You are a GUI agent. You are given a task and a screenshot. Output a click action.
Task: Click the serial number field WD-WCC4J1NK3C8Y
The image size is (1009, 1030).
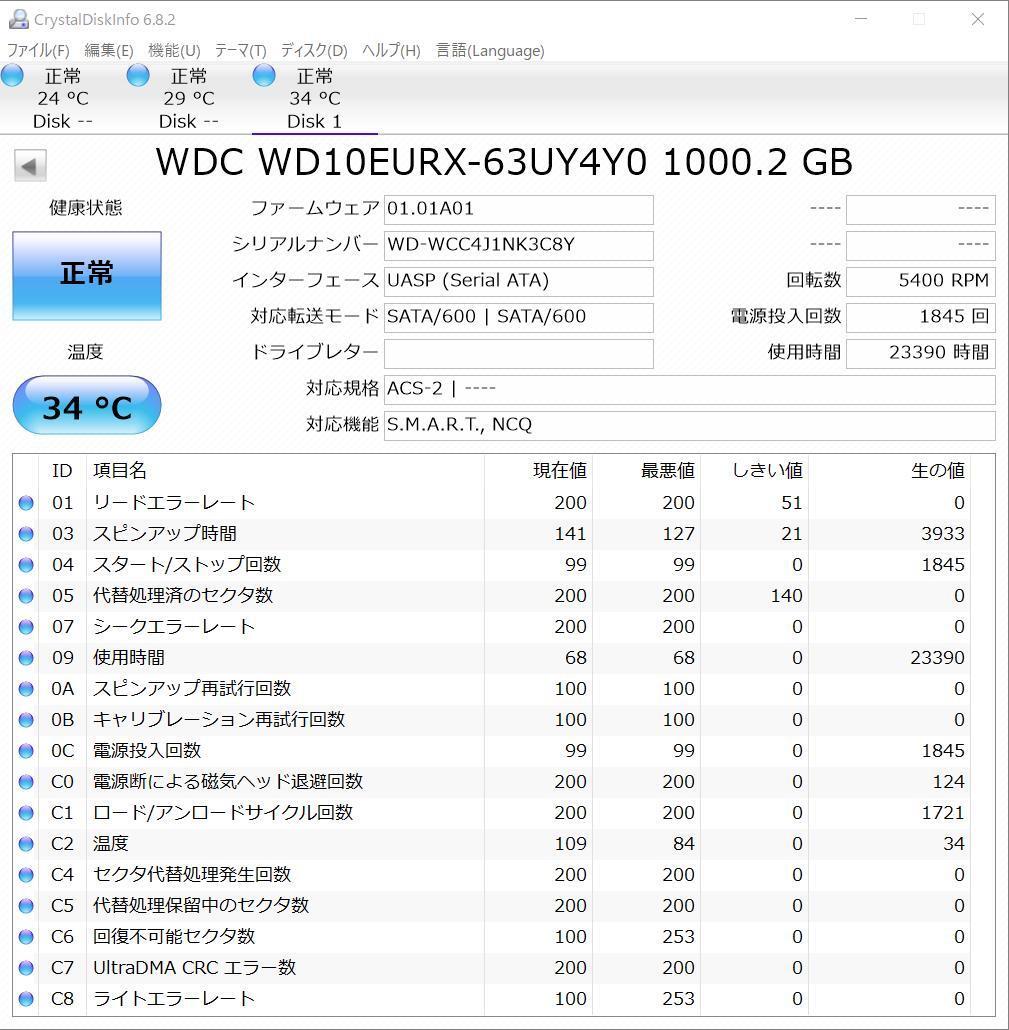(518, 246)
